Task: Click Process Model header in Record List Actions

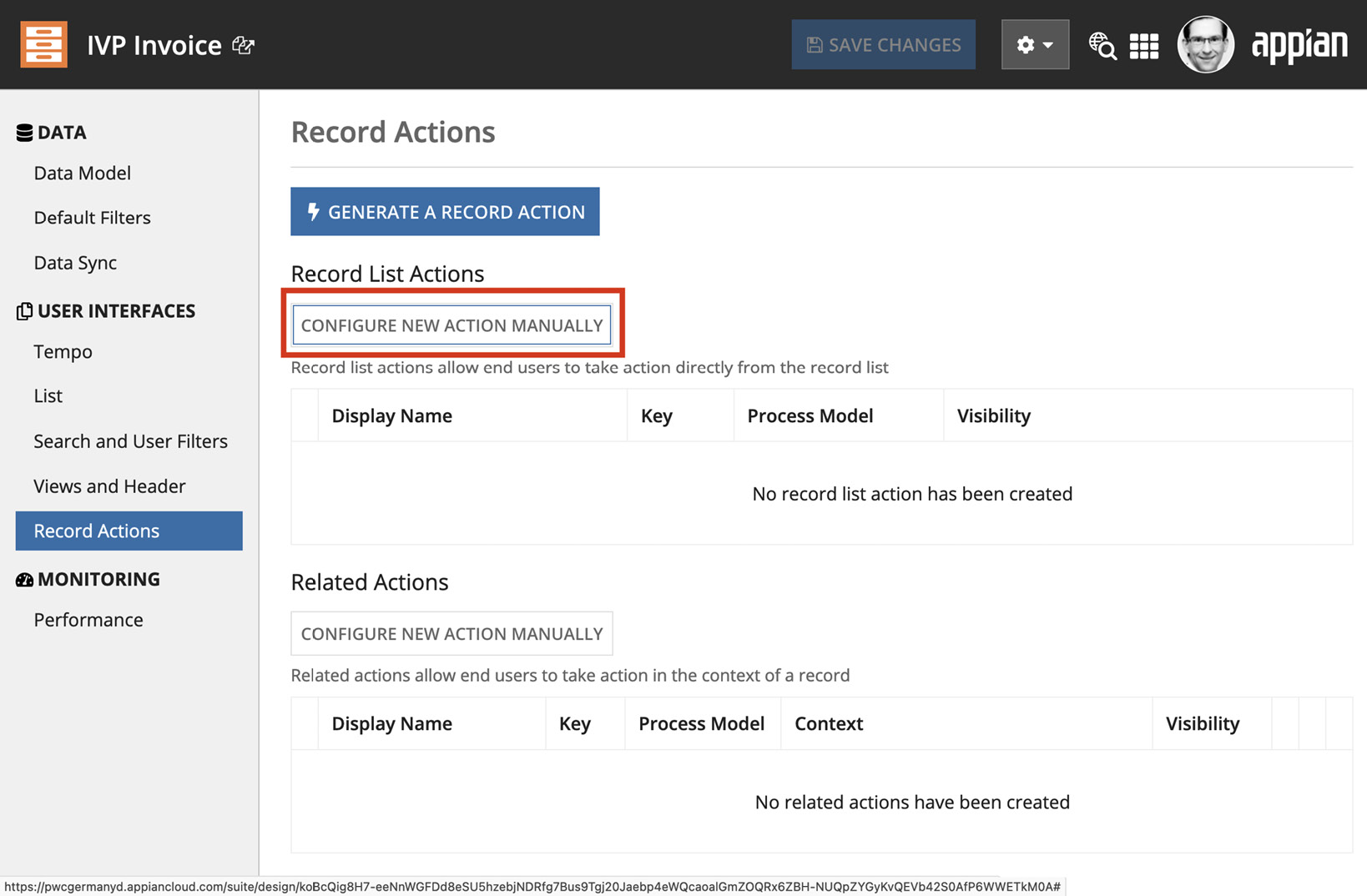Action: [x=810, y=415]
